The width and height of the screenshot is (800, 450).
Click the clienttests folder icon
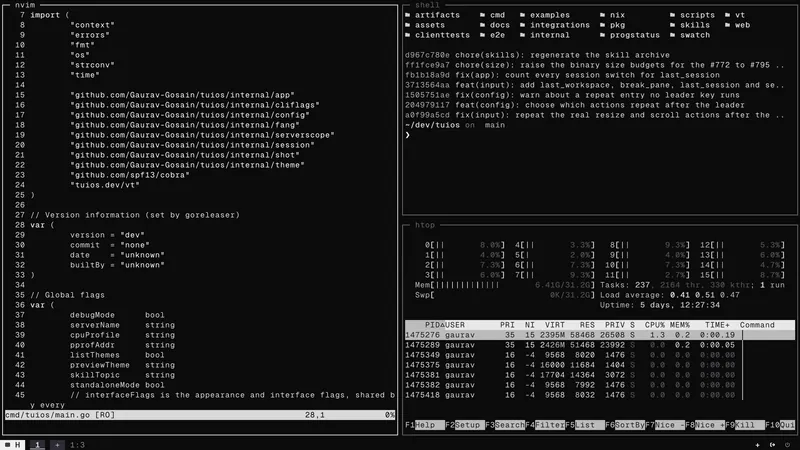(408, 35)
